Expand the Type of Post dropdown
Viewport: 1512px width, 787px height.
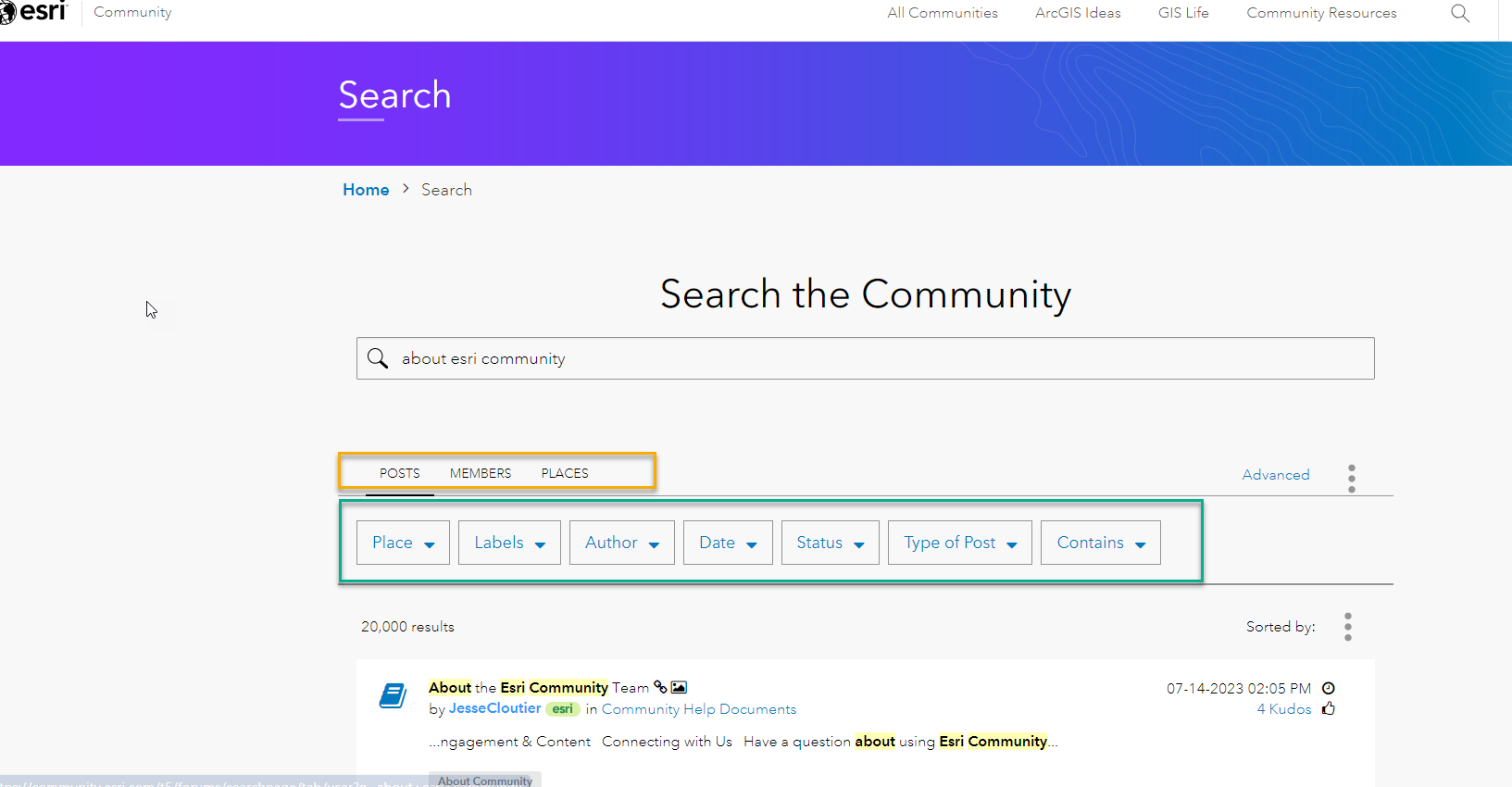pyautogui.click(x=960, y=543)
